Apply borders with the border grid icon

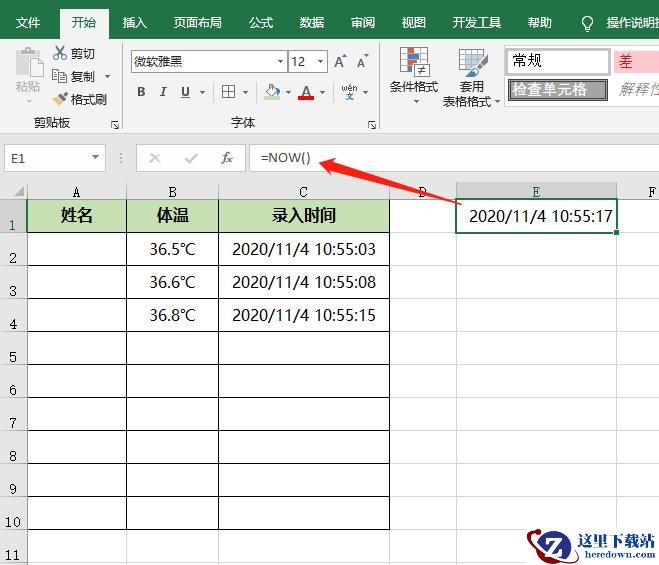coord(229,92)
